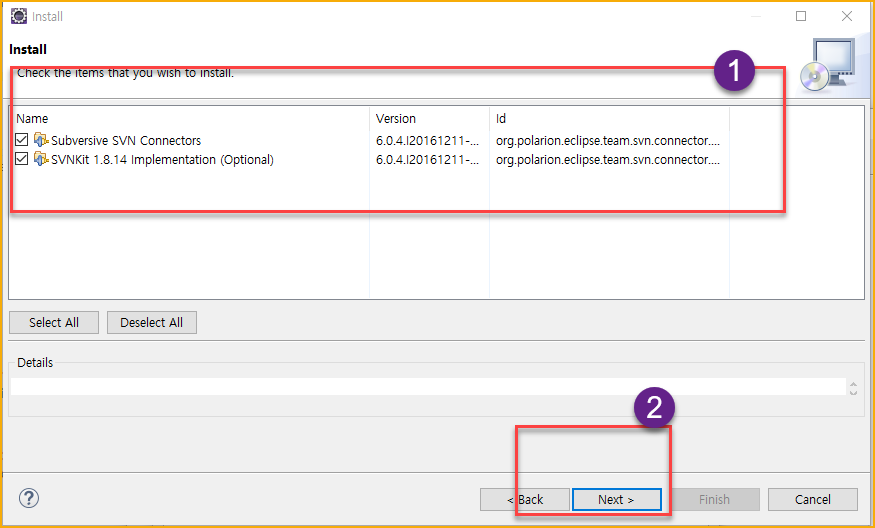This screenshot has height=528, width=875.
Task: Click the version cell of Subversive SVN Connectors
Action: (x=427, y=141)
